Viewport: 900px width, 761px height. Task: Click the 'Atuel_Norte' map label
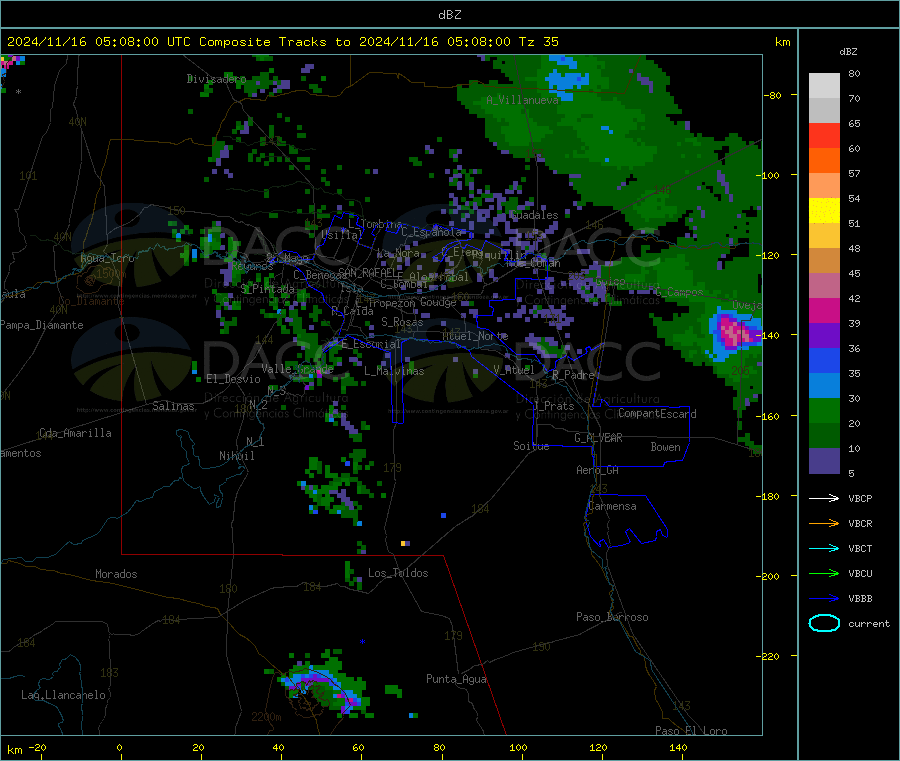point(475,336)
